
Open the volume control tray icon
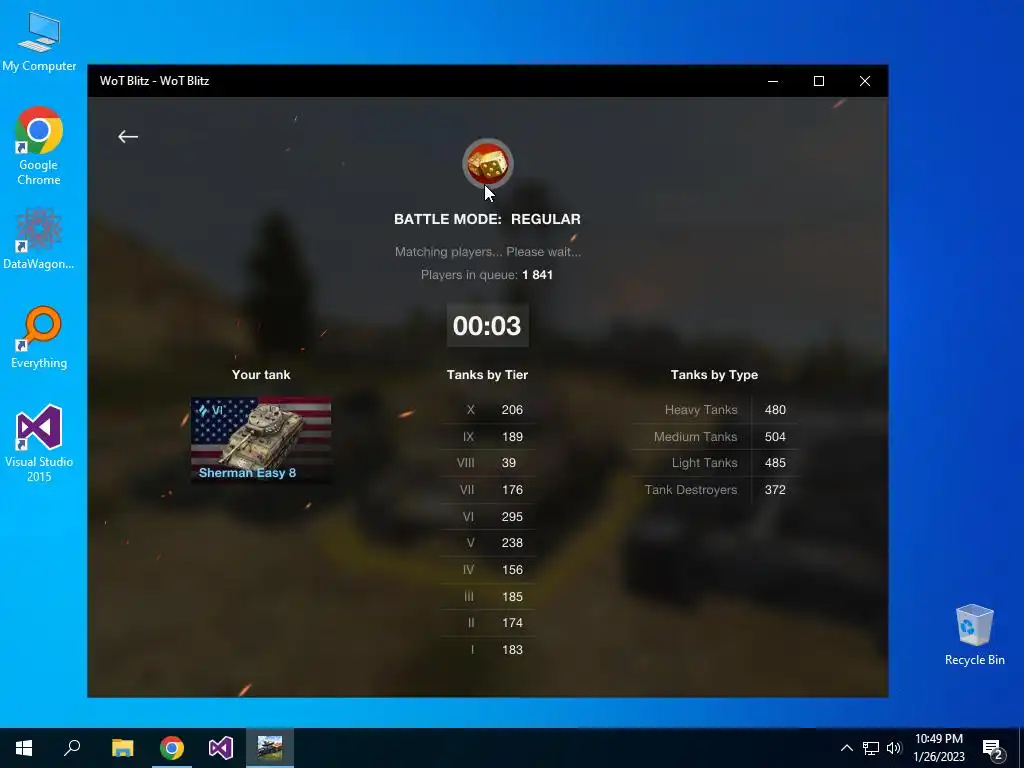coord(894,748)
